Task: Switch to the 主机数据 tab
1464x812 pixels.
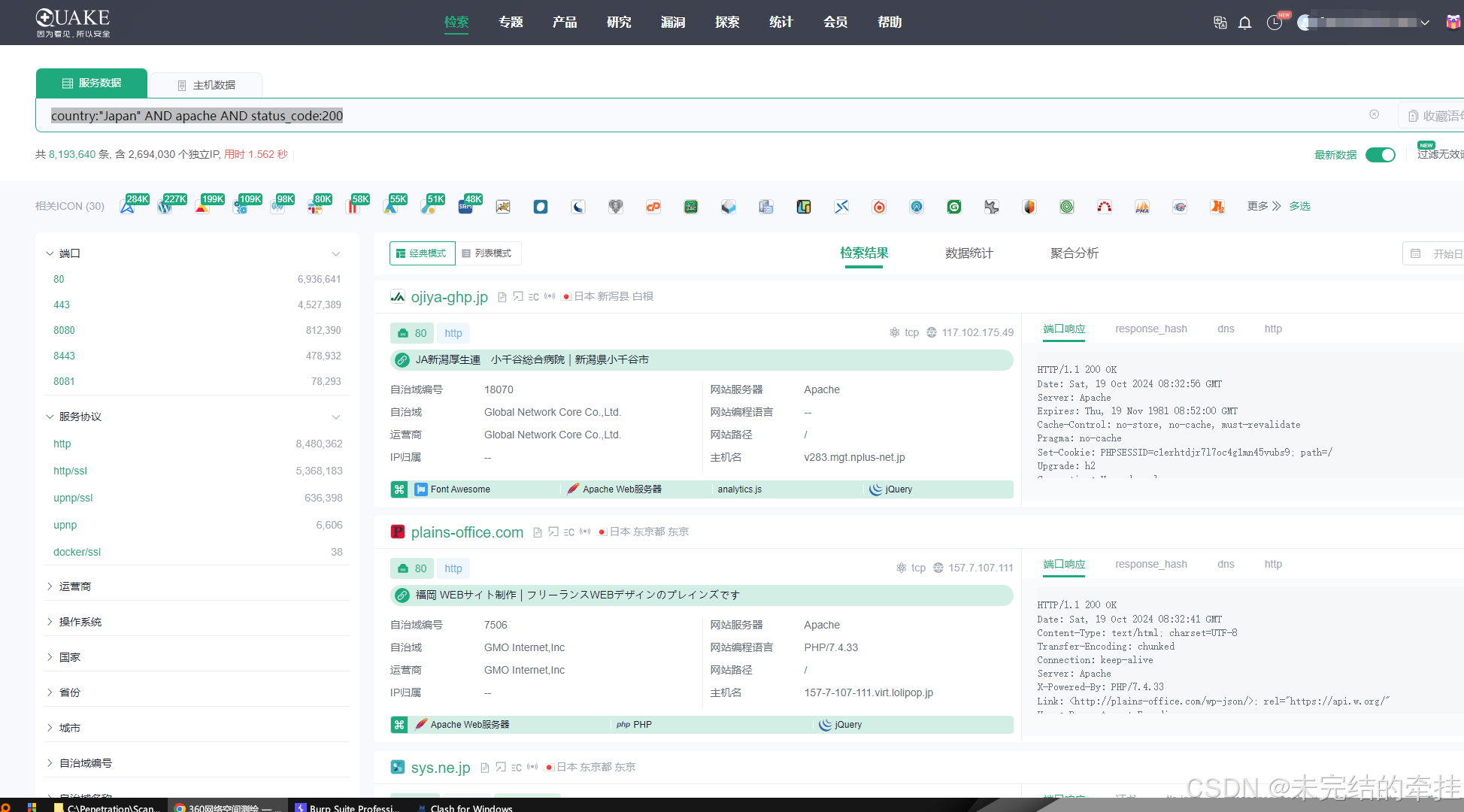Action: [206, 85]
